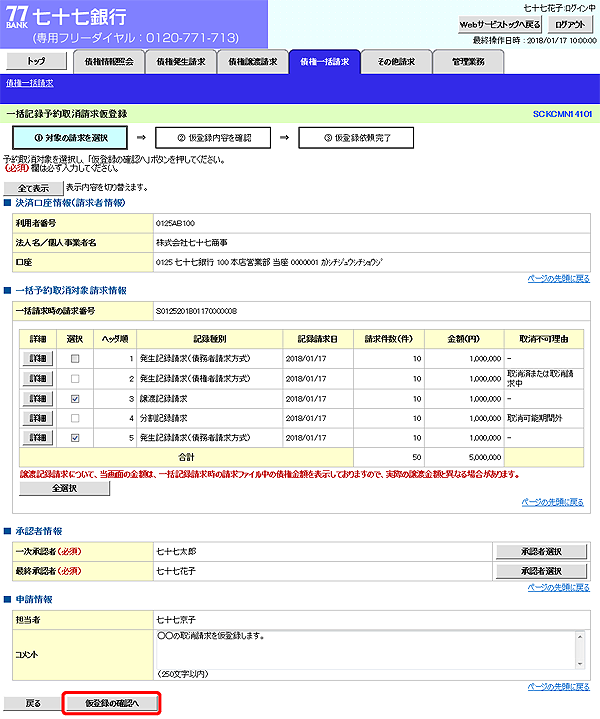This screenshot has width=600, height=719.
Task: Click step ② 仮登録内容を確認
Action: click(x=213, y=138)
